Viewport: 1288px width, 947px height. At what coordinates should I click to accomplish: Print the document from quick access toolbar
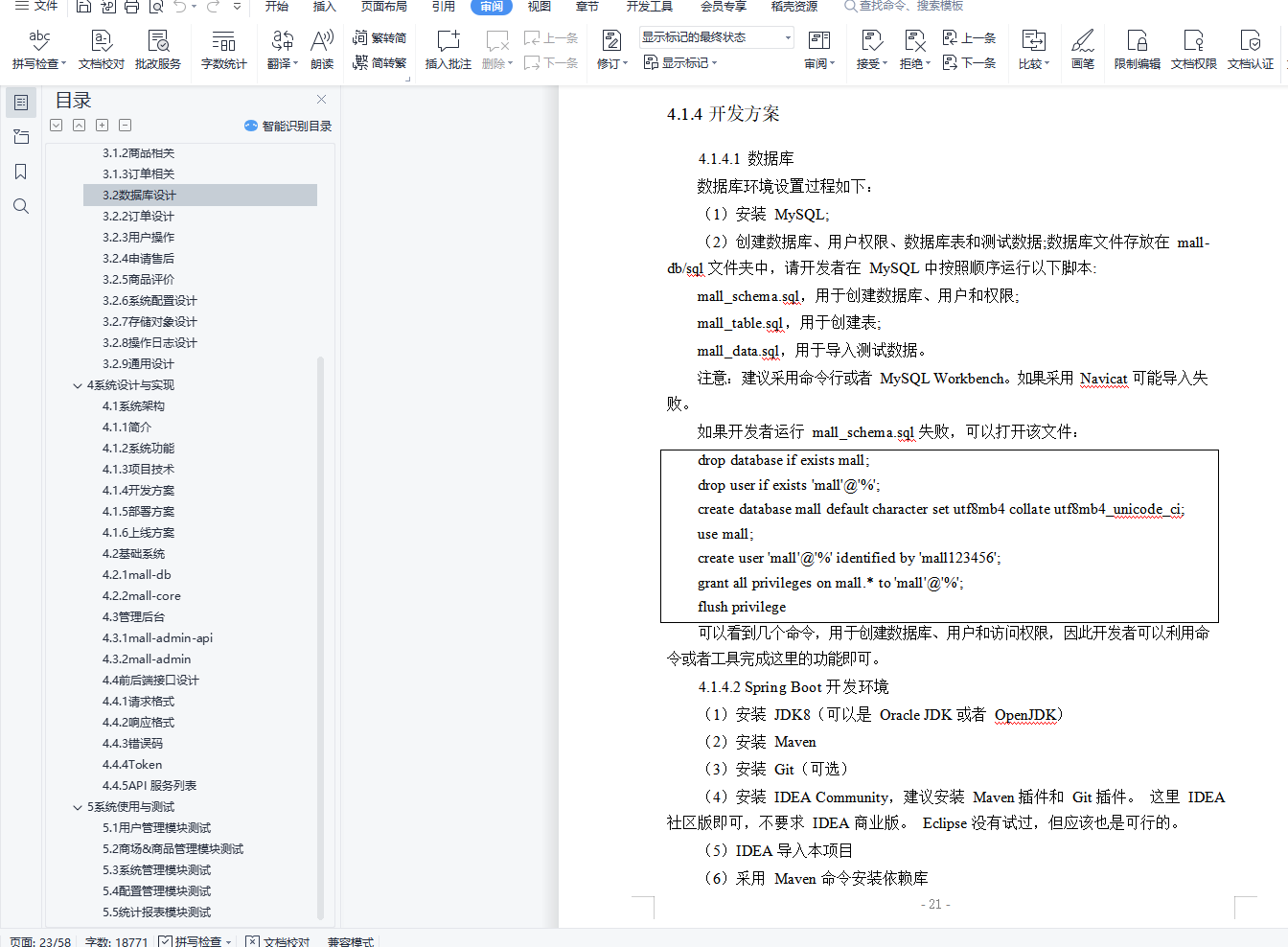[131, 7]
